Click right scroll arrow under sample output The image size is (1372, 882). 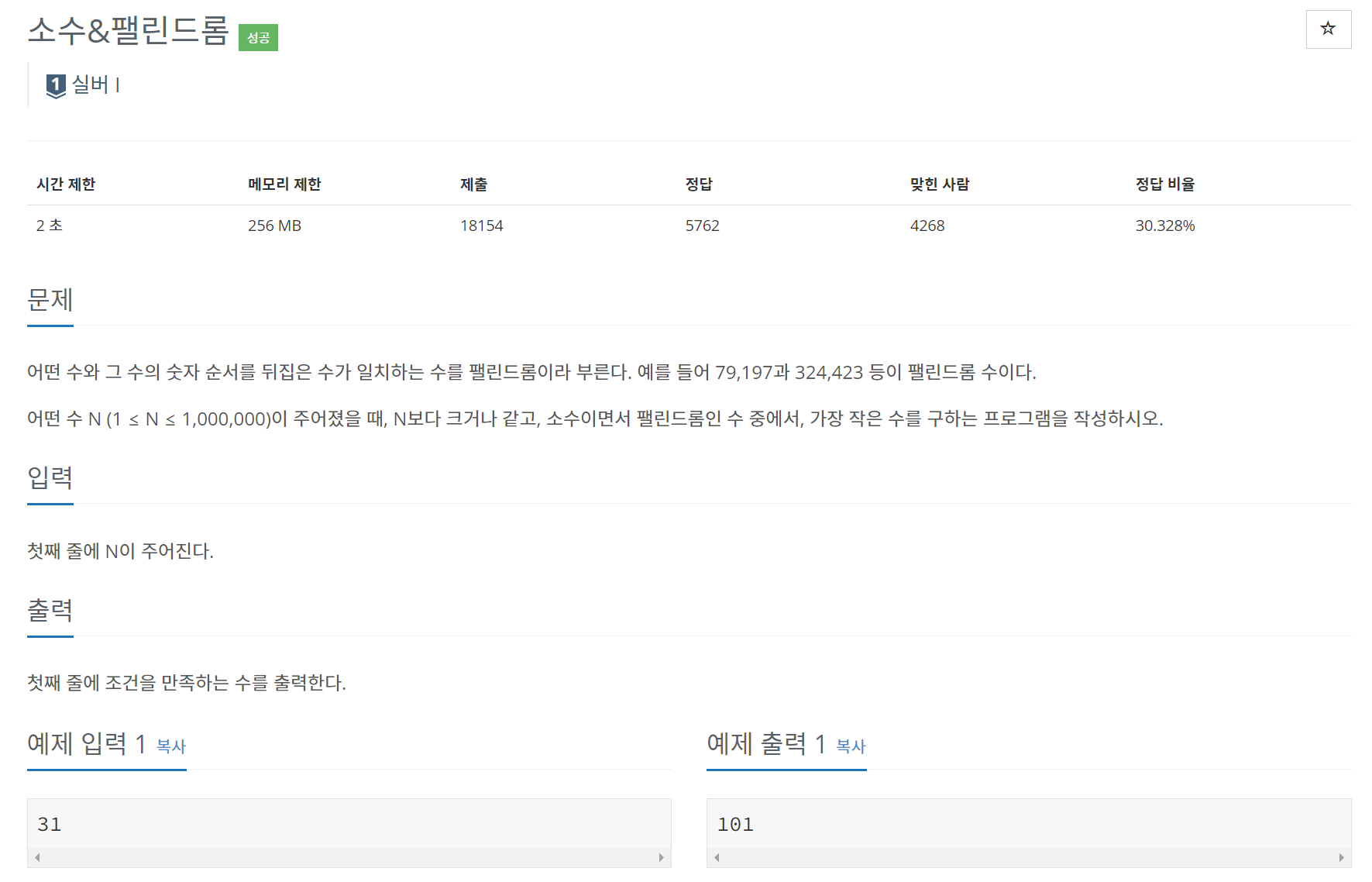(x=1341, y=857)
